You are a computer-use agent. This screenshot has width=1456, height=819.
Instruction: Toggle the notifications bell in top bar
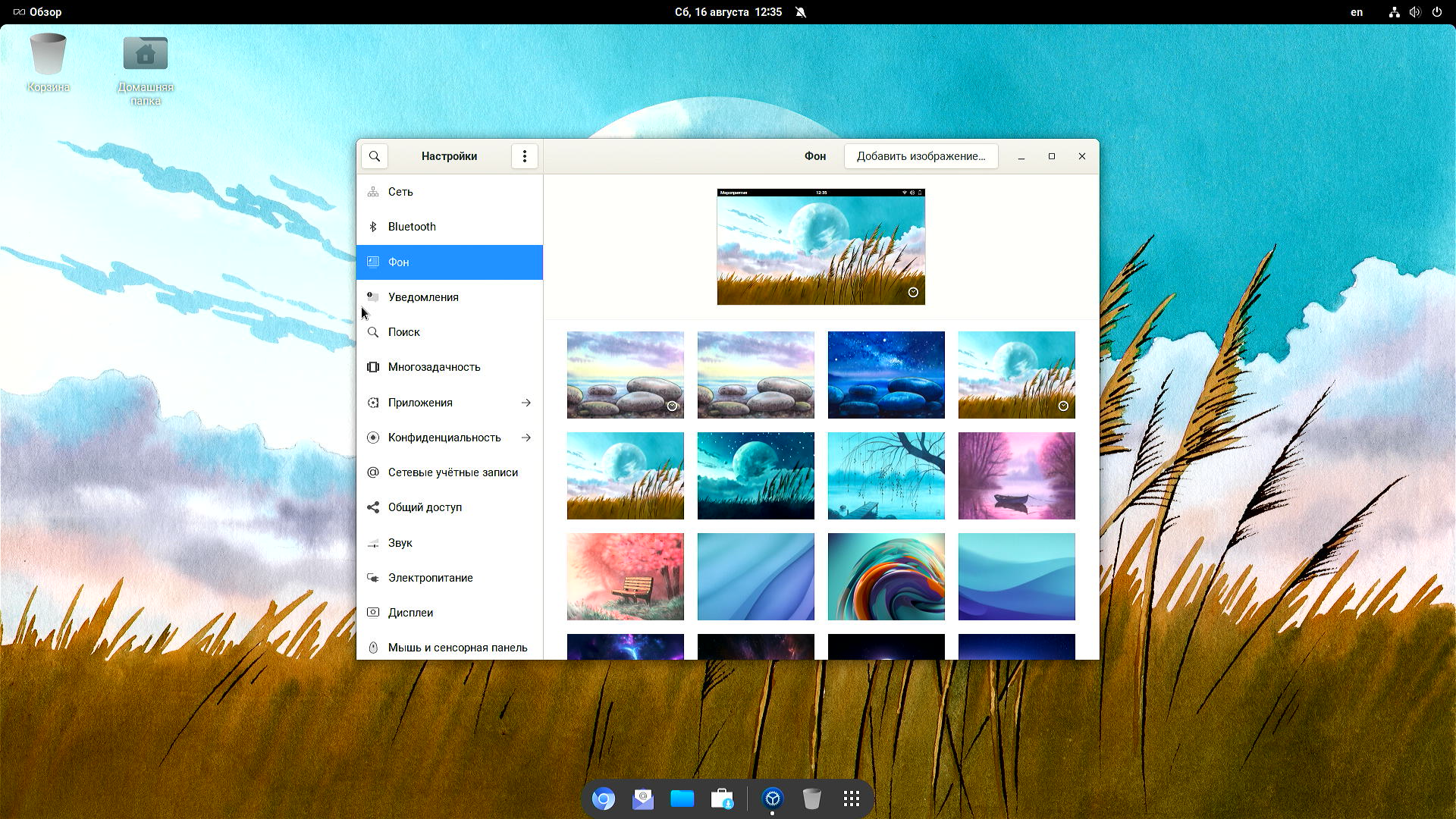pyautogui.click(x=801, y=12)
